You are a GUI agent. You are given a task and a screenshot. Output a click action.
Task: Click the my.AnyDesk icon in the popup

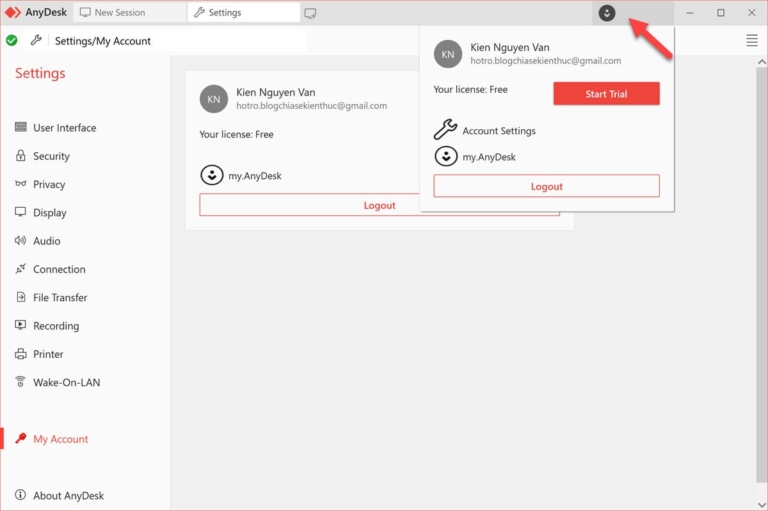click(445, 157)
